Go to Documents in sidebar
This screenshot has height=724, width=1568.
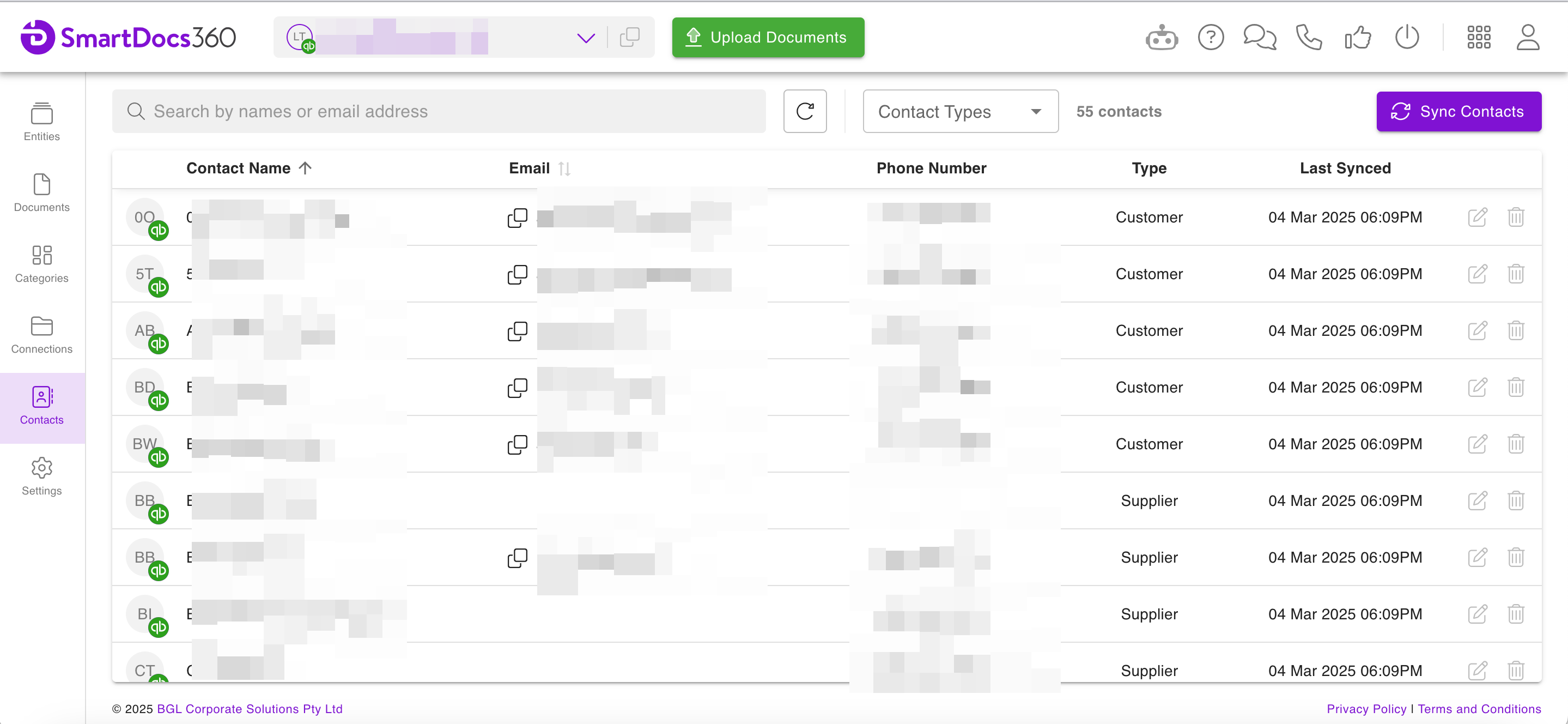click(x=41, y=193)
